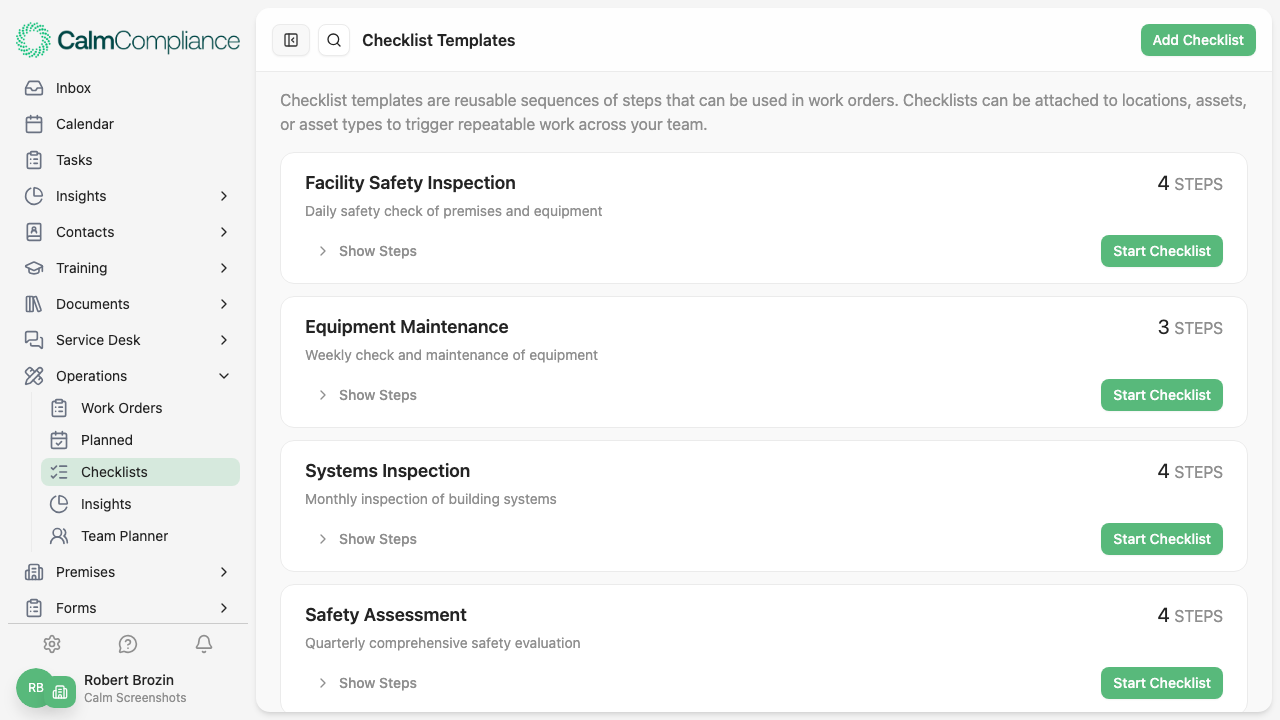
Task: Click the Contacts address book icon
Action: point(34,232)
